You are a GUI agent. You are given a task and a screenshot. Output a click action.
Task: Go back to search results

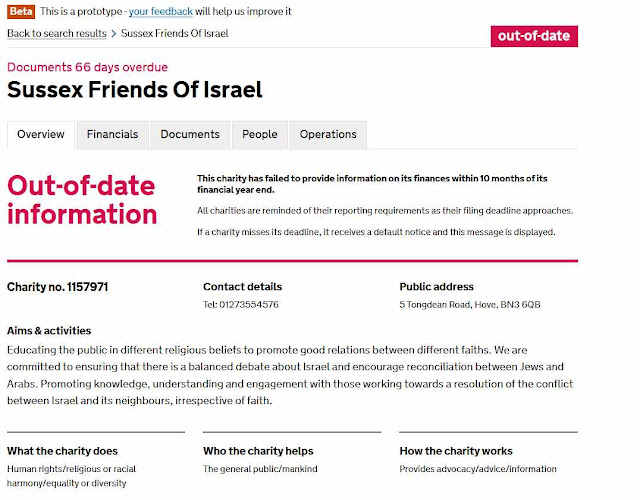[57, 33]
